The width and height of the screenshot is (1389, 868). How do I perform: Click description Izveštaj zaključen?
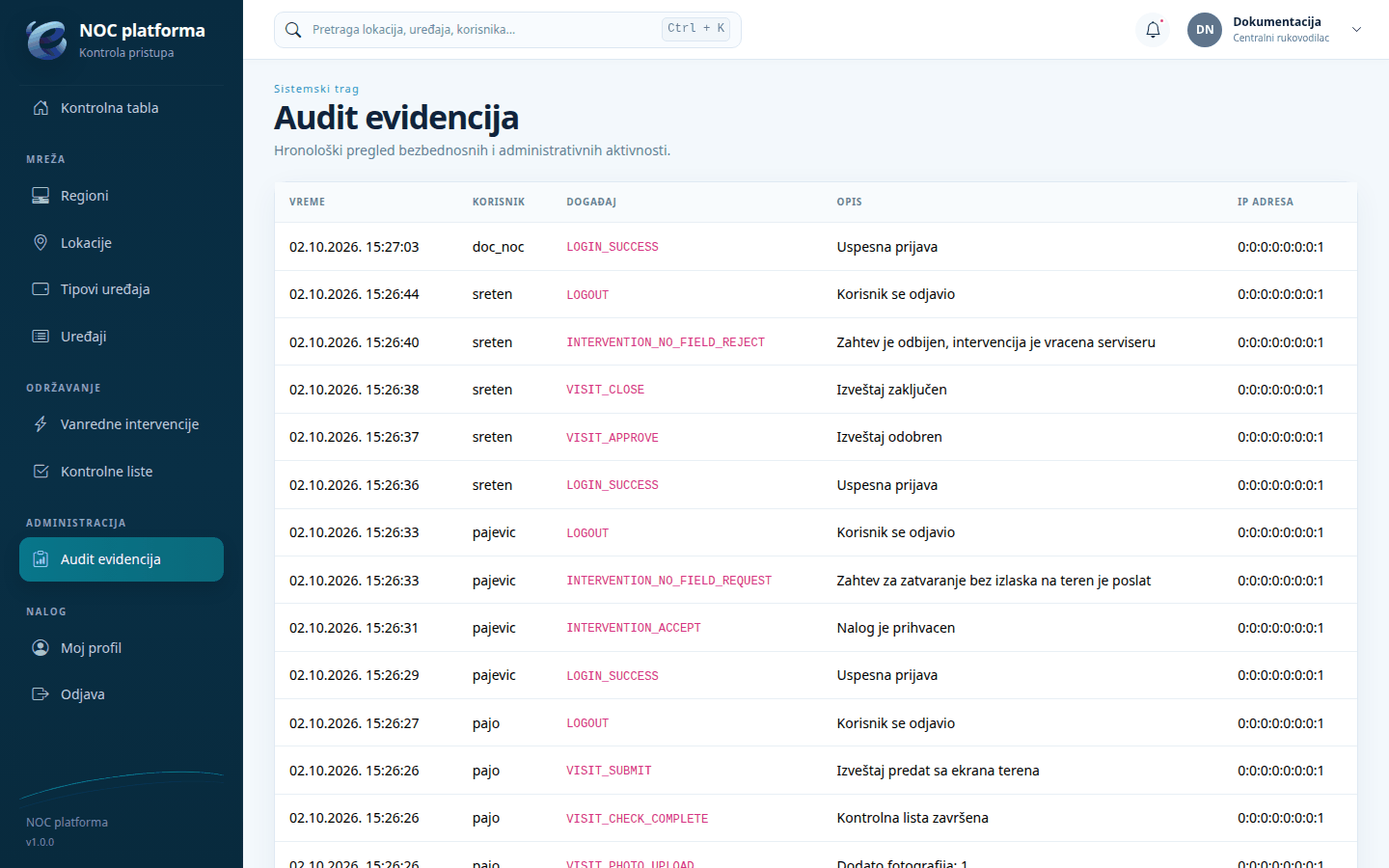coord(892,390)
